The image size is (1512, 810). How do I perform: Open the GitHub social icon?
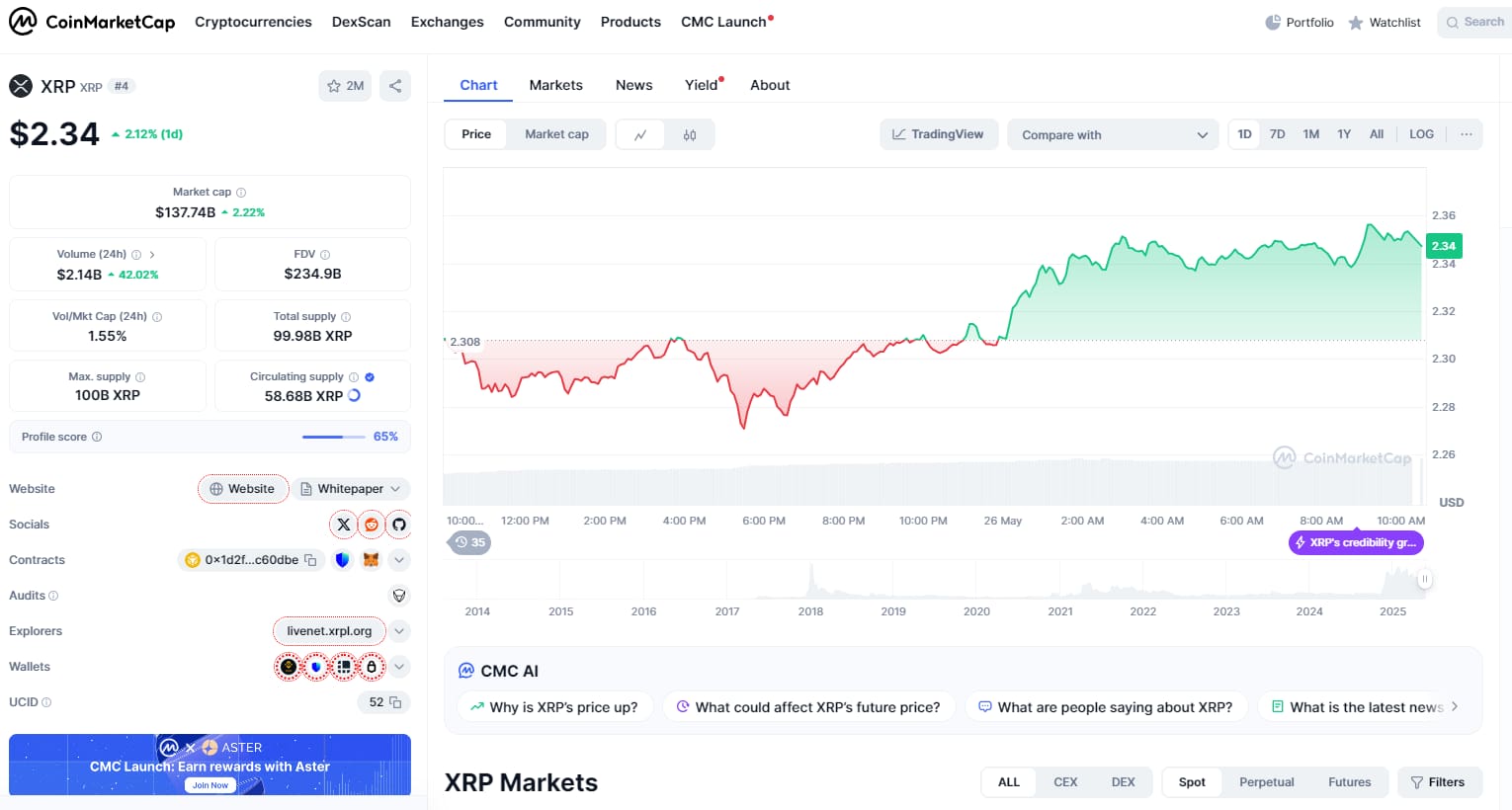399,525
